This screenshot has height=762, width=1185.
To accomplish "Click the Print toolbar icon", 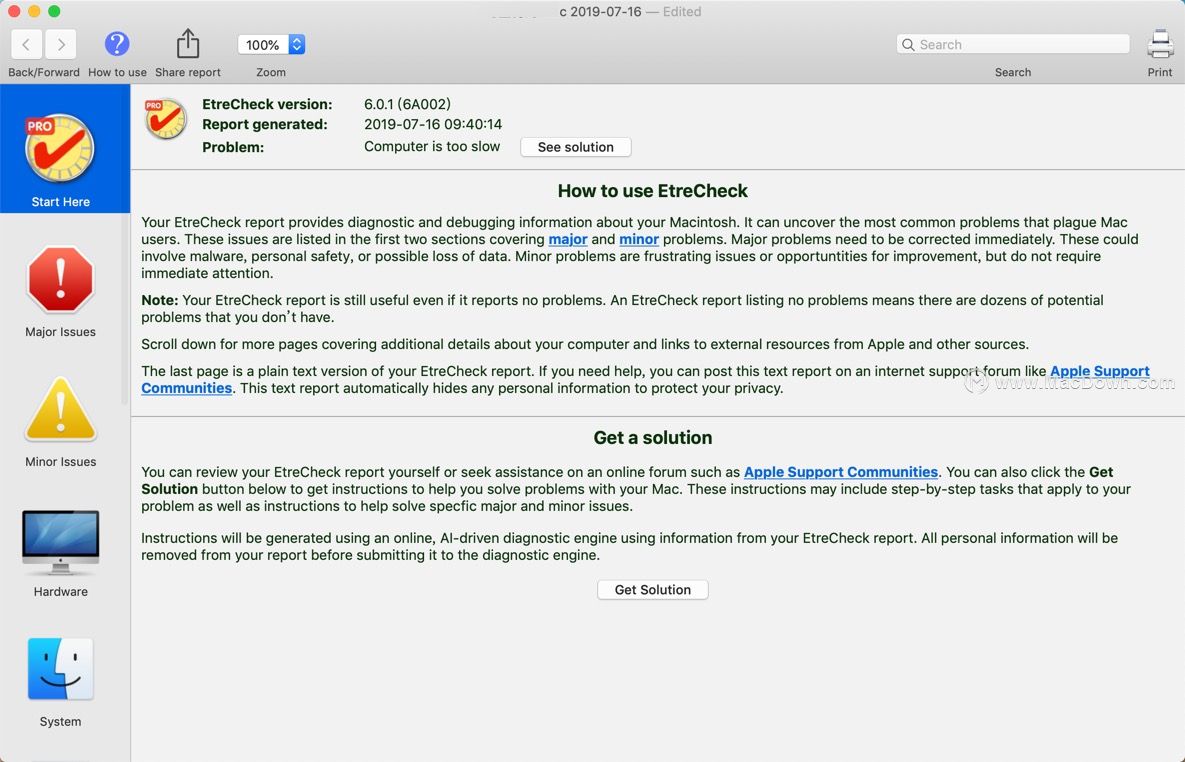I will (1160, 44).
